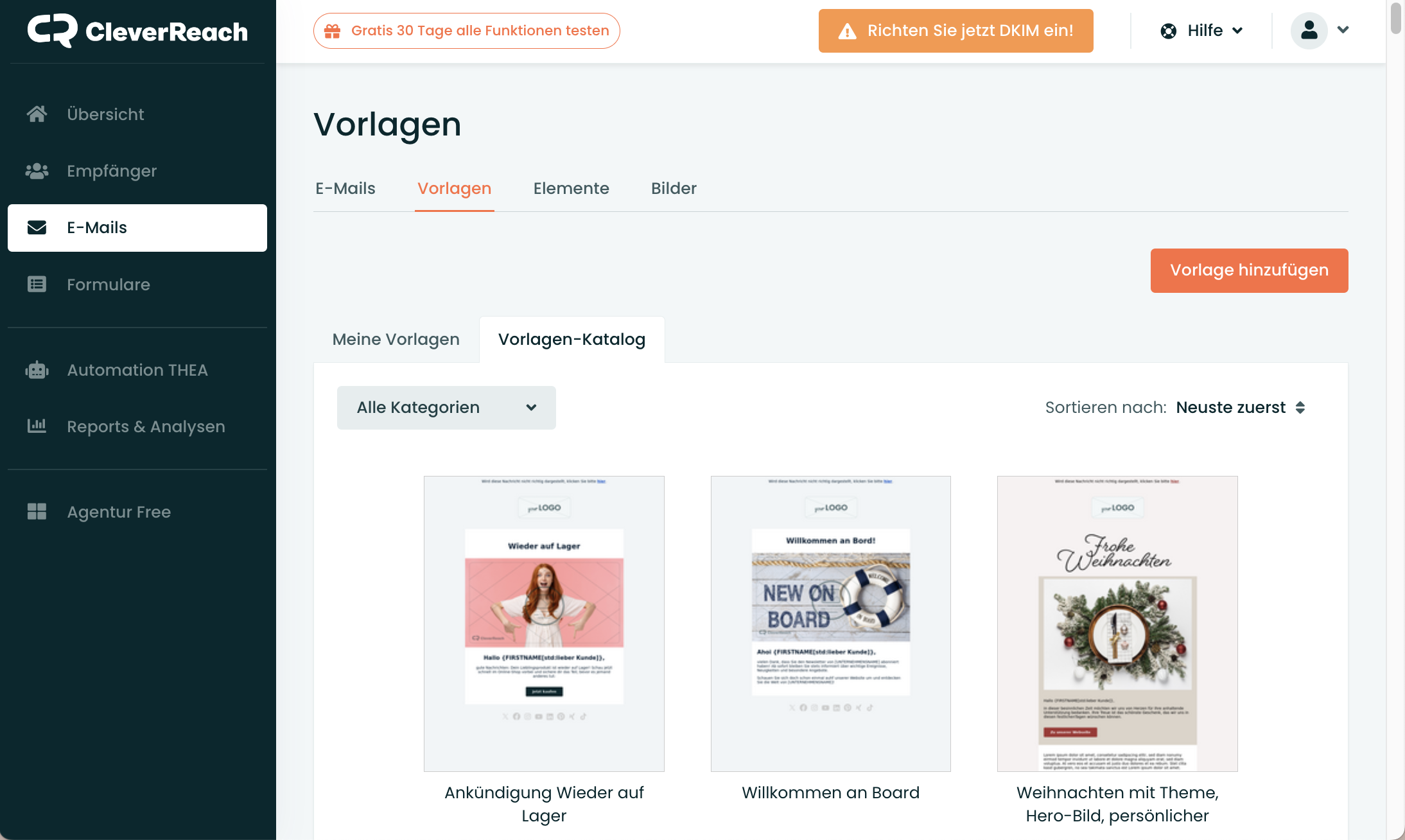
Task: Change sorting from Neuste zuerst
Action: tap(1241, 408)
